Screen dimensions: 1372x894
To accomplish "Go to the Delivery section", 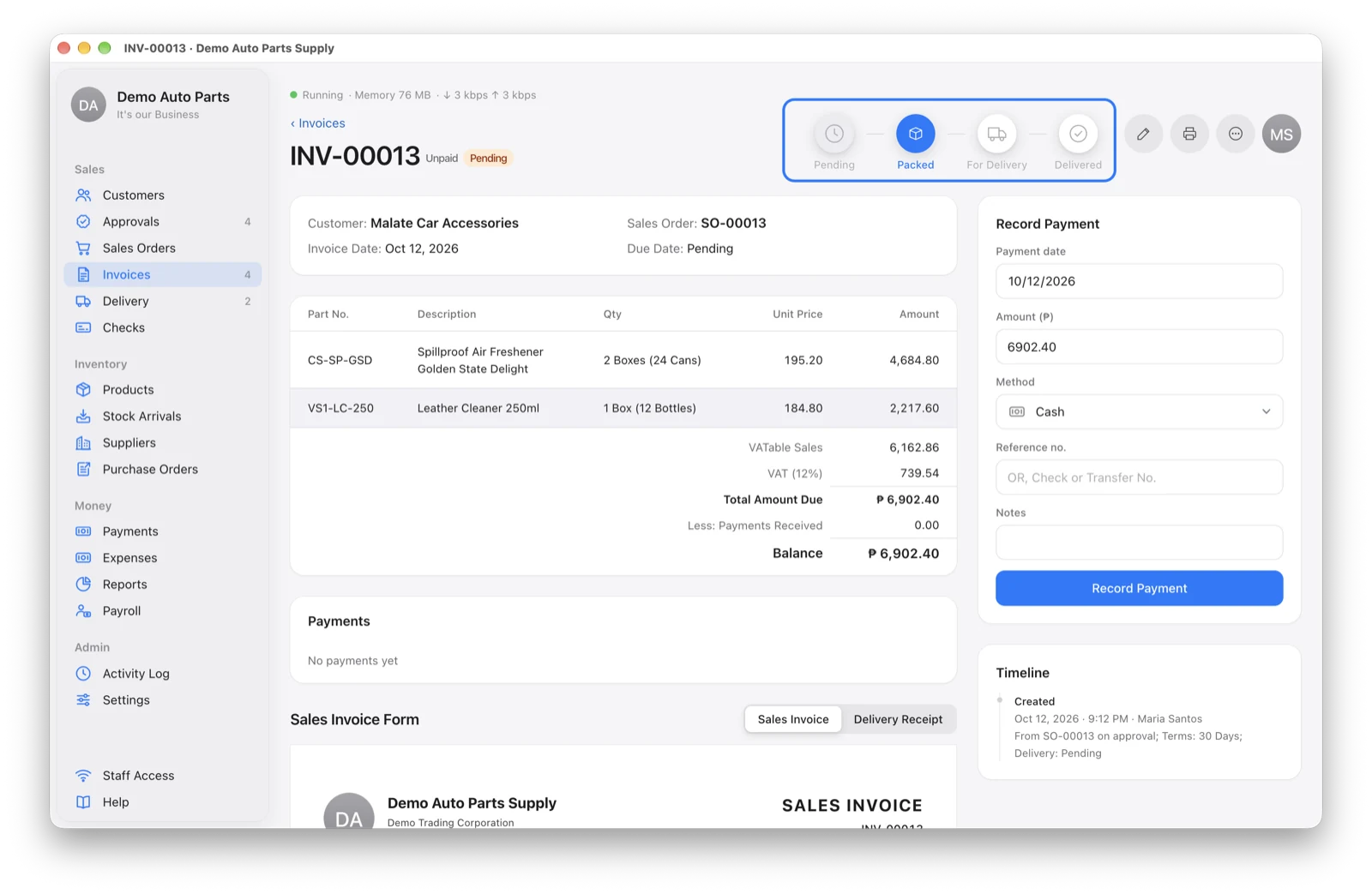I will pos(163,302).
